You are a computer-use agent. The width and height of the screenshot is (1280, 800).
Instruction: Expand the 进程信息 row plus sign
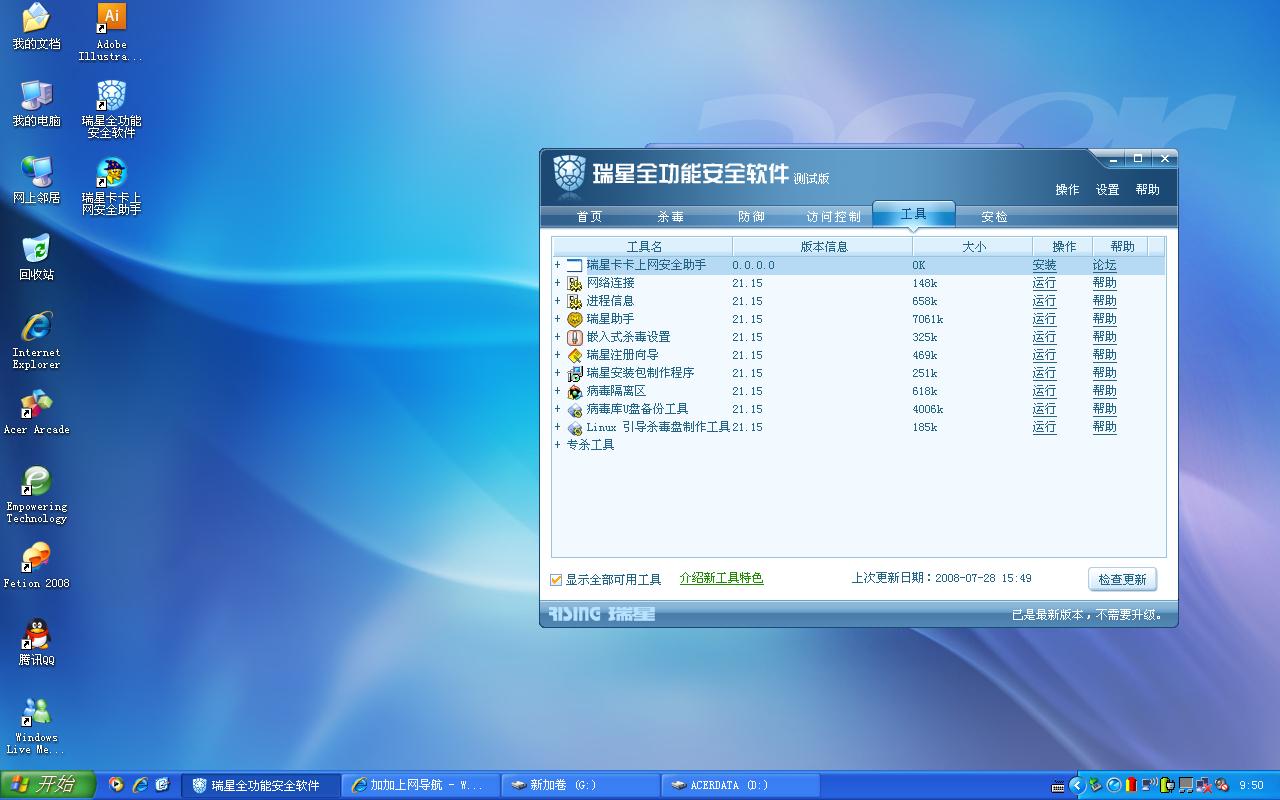557,301
